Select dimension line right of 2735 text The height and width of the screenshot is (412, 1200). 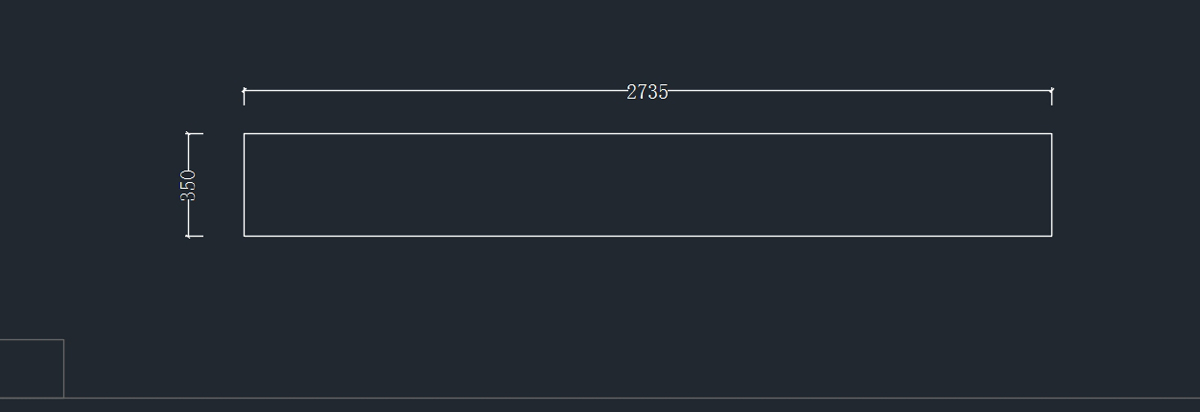[860, 91]
